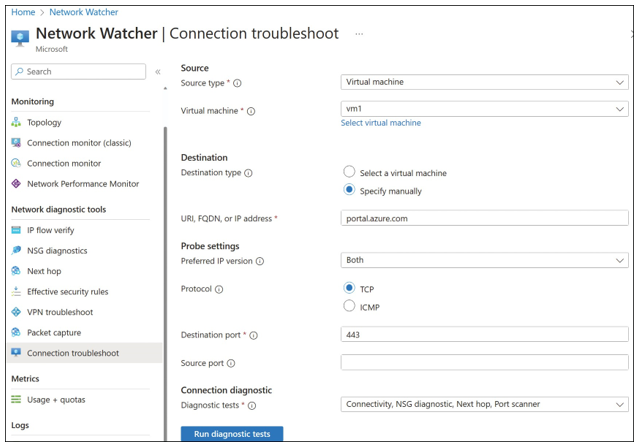Open Usage + quotas menu item
Image resolution: width=640 pixels, height=448 pixels.
[x=56, y=399]
